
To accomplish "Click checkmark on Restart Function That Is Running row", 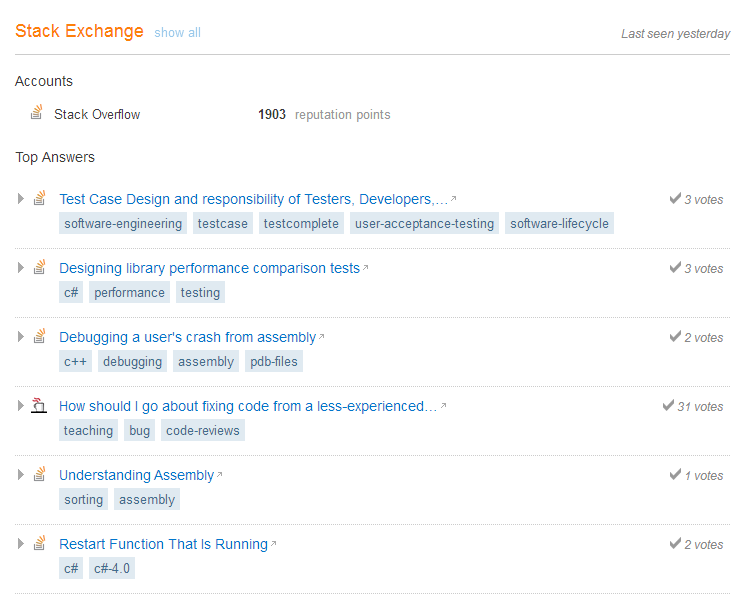I will (x=675, y=543).
